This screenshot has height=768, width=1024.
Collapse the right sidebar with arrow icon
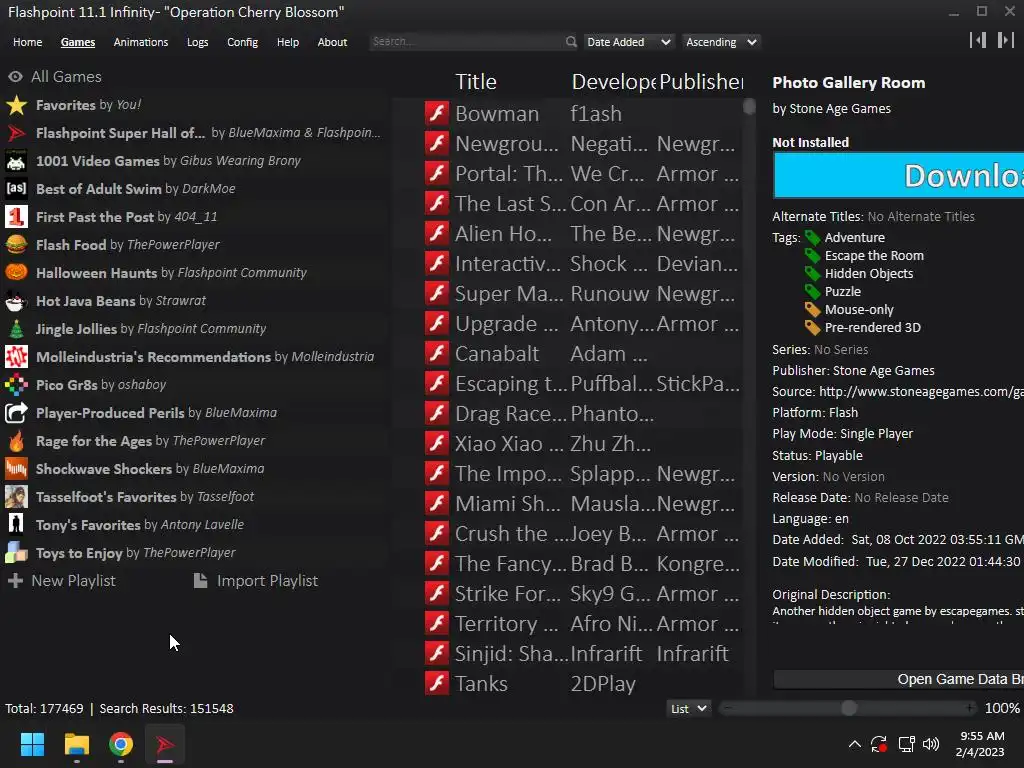[1005, 40]
